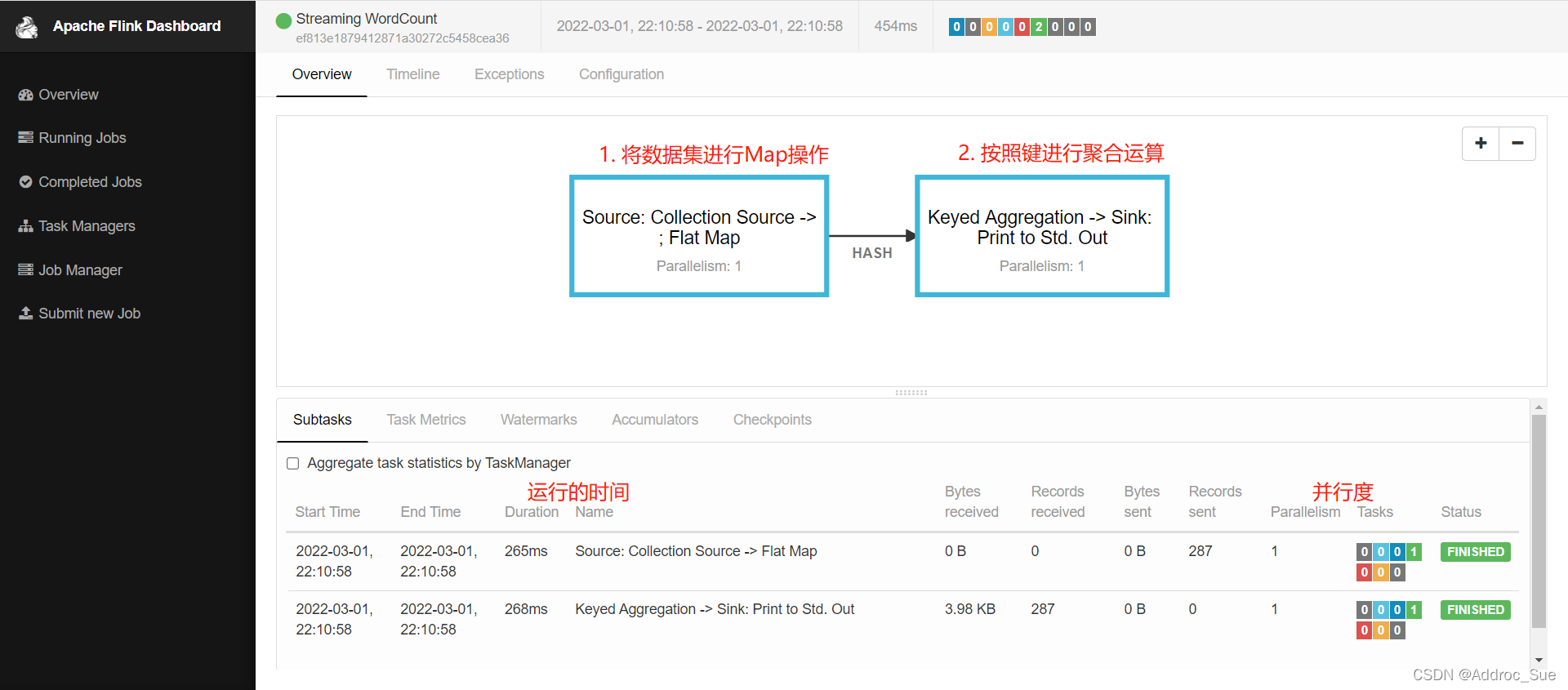
Task: Click the HASH edge label in graph
Action: 872,253
